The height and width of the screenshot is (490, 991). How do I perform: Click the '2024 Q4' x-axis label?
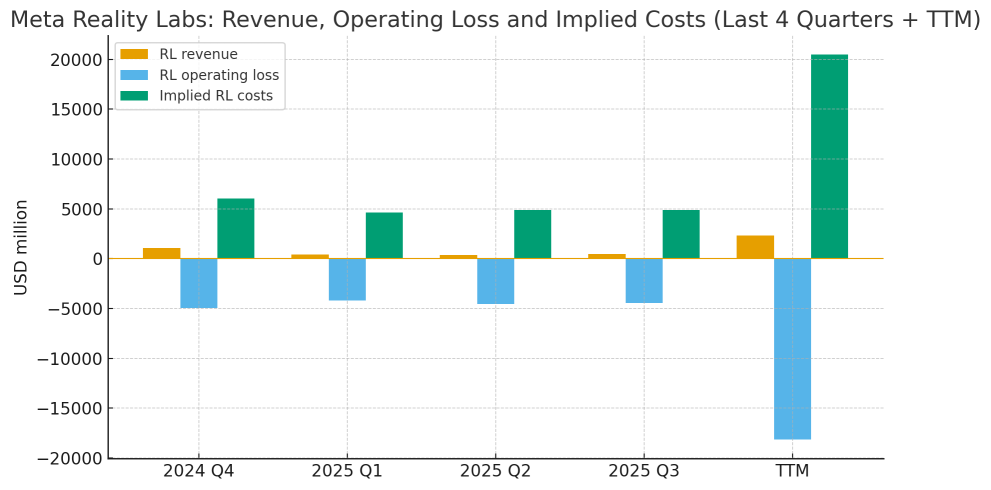[198, 472]
